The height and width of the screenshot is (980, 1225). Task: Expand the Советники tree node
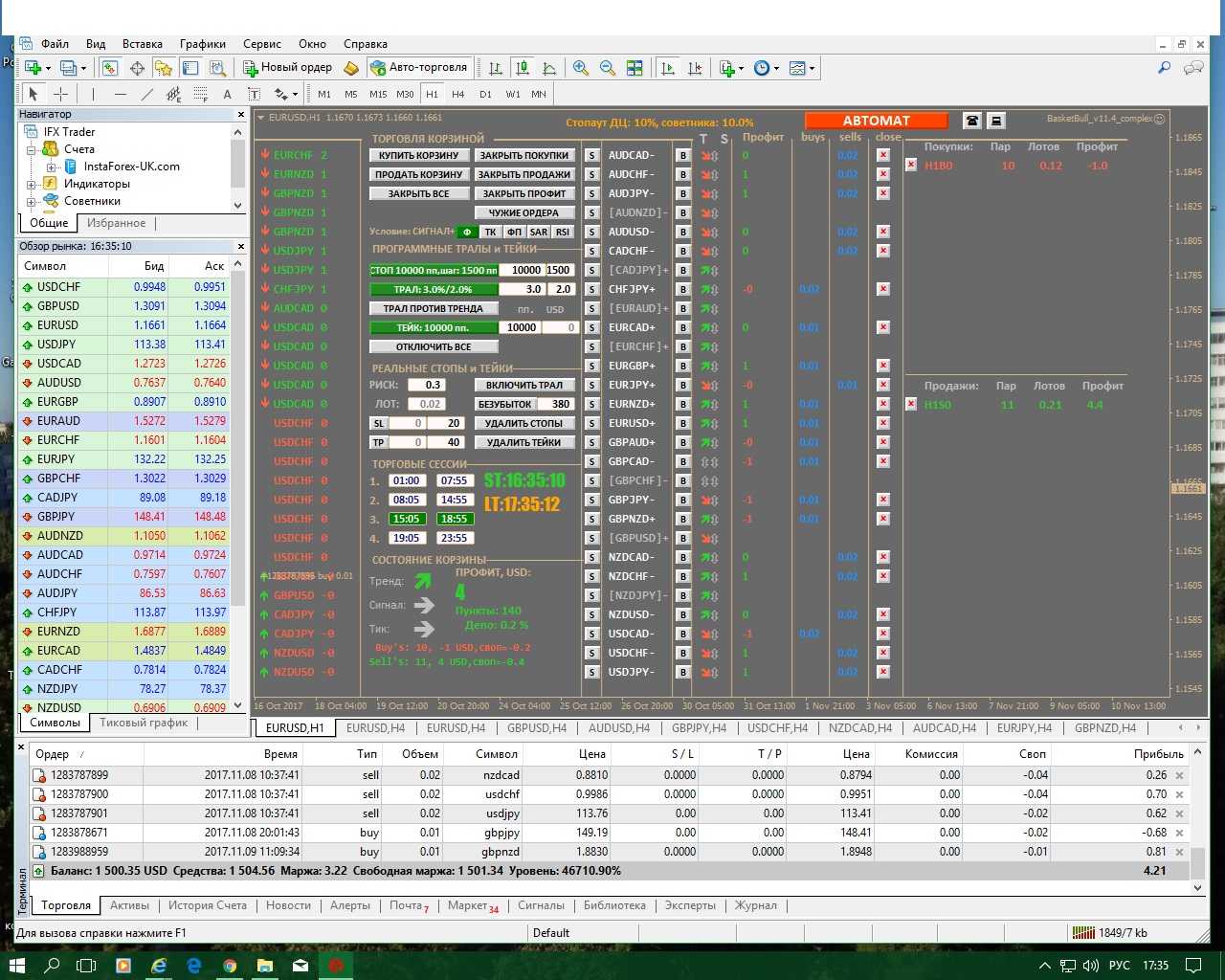coord(32,201)
